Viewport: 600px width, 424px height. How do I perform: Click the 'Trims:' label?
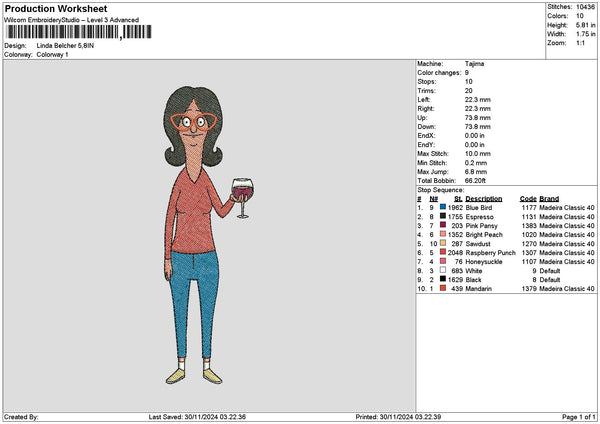[x=427, y=91]
